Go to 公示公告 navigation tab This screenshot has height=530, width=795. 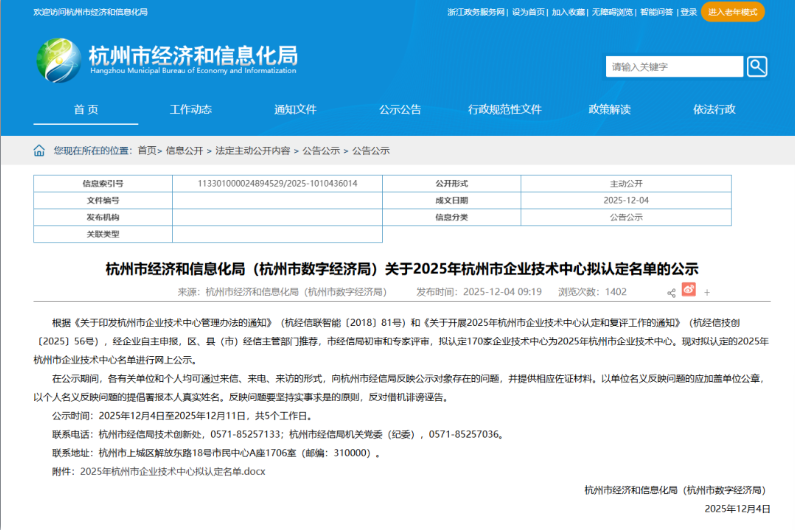click(x=399, y=109)
